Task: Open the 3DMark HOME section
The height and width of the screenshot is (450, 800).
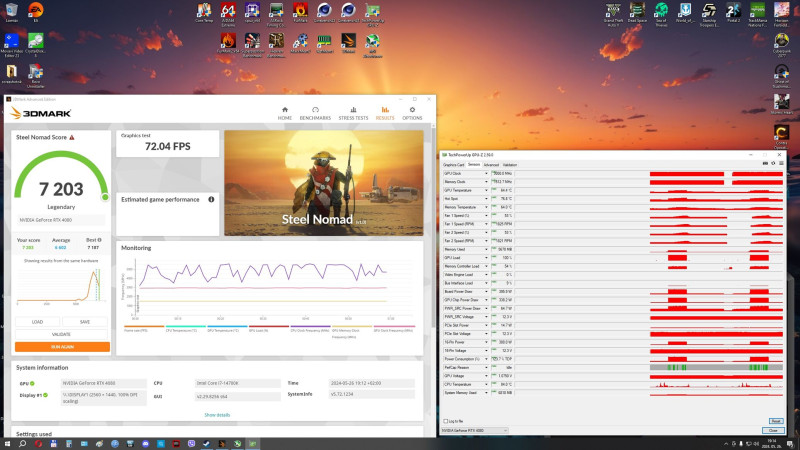Action: [285, 113]
